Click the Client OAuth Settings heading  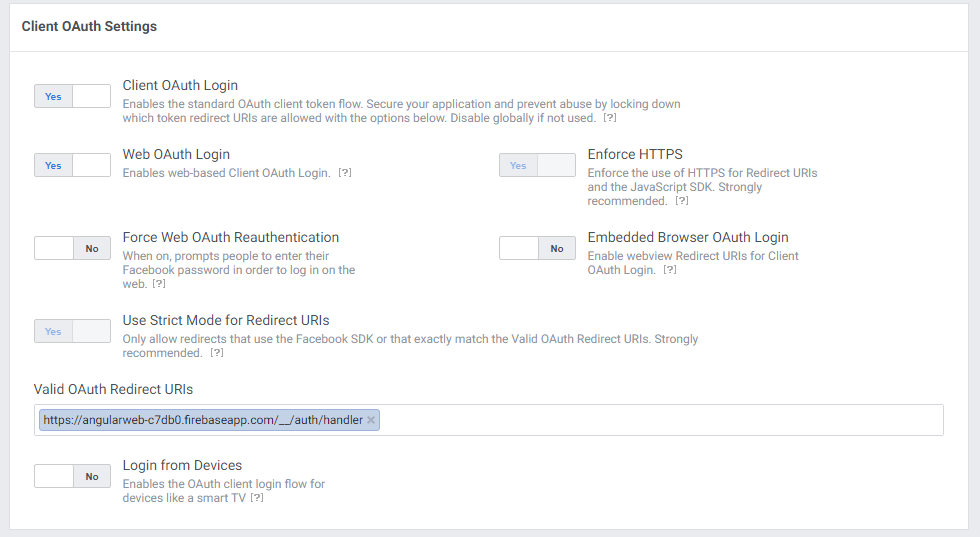pyautogui.click(x=89, y=26)
